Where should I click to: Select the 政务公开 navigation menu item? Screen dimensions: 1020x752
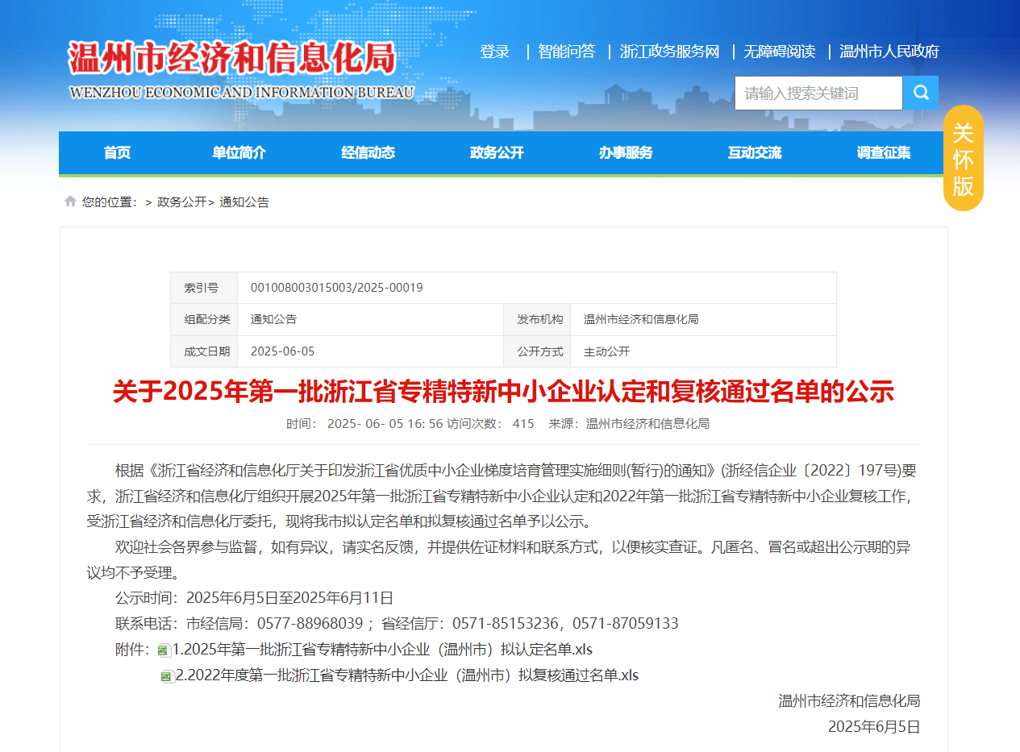(x=497, y=153)
